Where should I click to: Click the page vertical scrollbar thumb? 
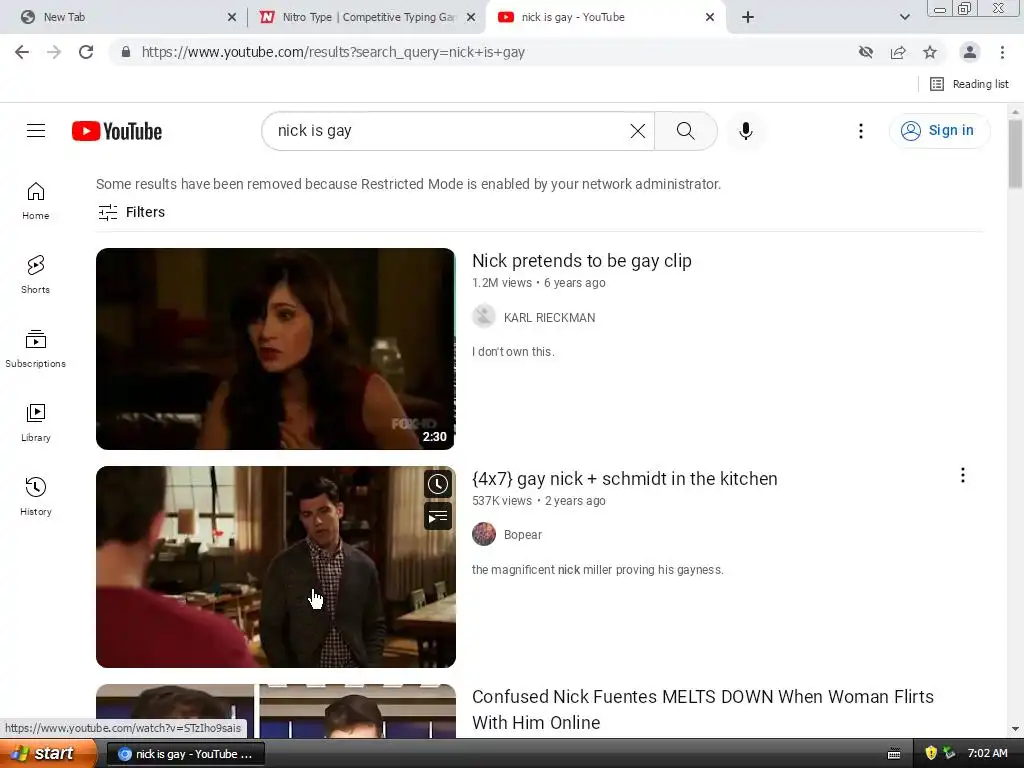click(1015, 155)
